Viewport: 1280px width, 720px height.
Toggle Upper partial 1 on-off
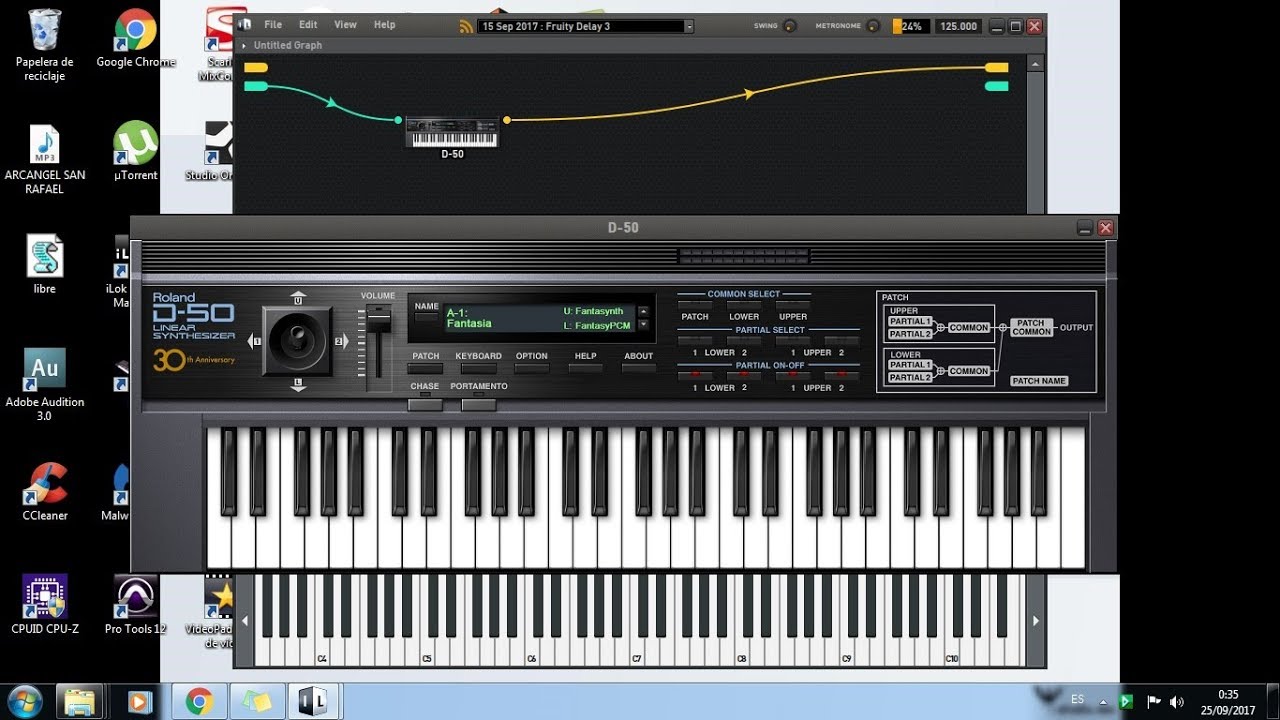click(793, 376)
